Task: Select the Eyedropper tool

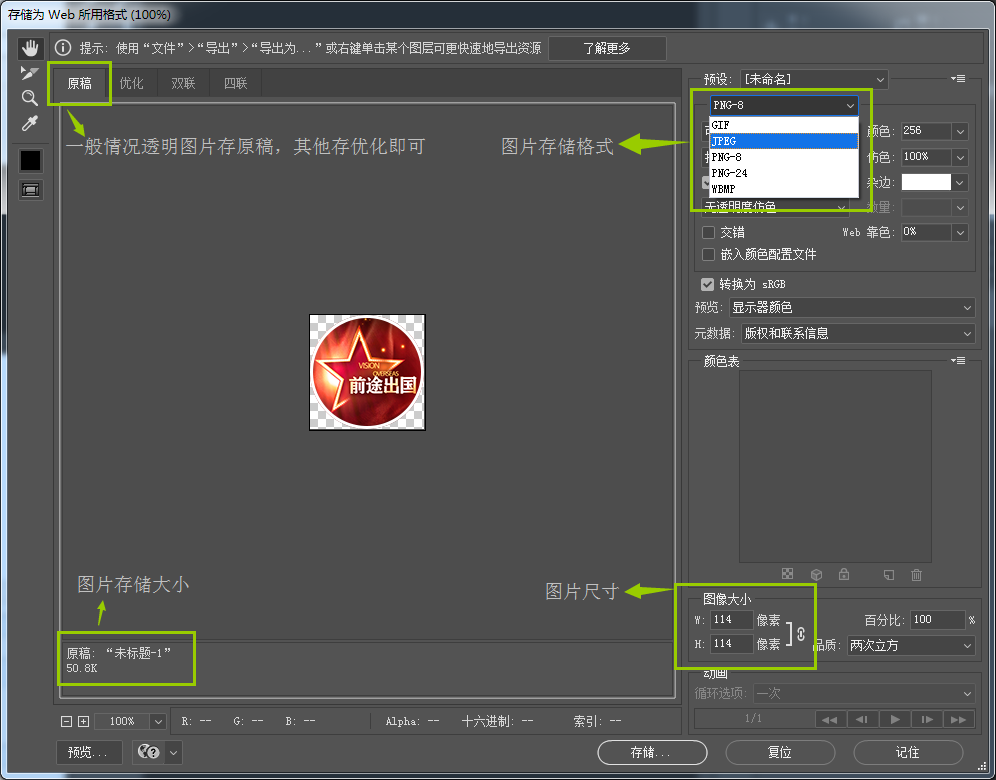Action: coord(30,123)
